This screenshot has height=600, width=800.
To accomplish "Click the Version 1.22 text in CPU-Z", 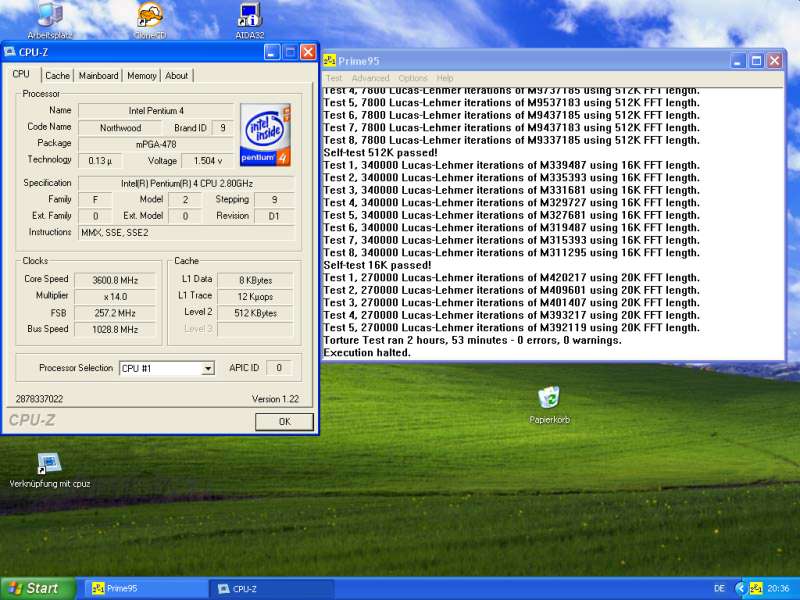I will tap(275, 399).
